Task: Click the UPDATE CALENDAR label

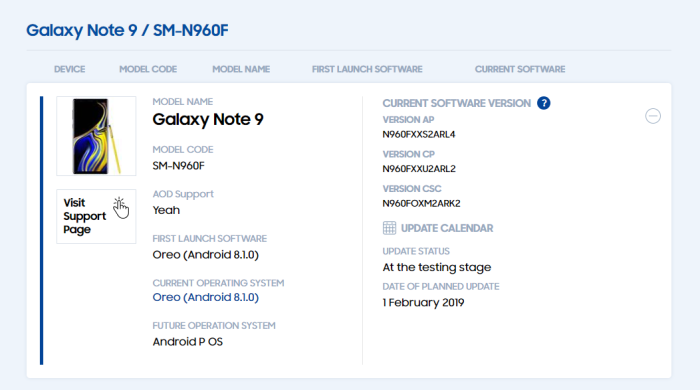Action: click(x=447, y=228)
